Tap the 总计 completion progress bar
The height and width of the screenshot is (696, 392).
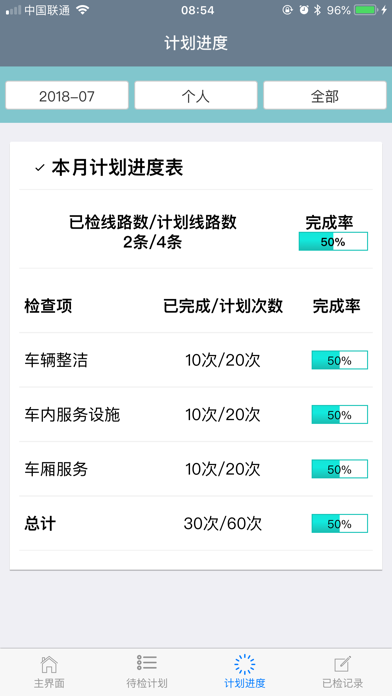click(340, 523)
